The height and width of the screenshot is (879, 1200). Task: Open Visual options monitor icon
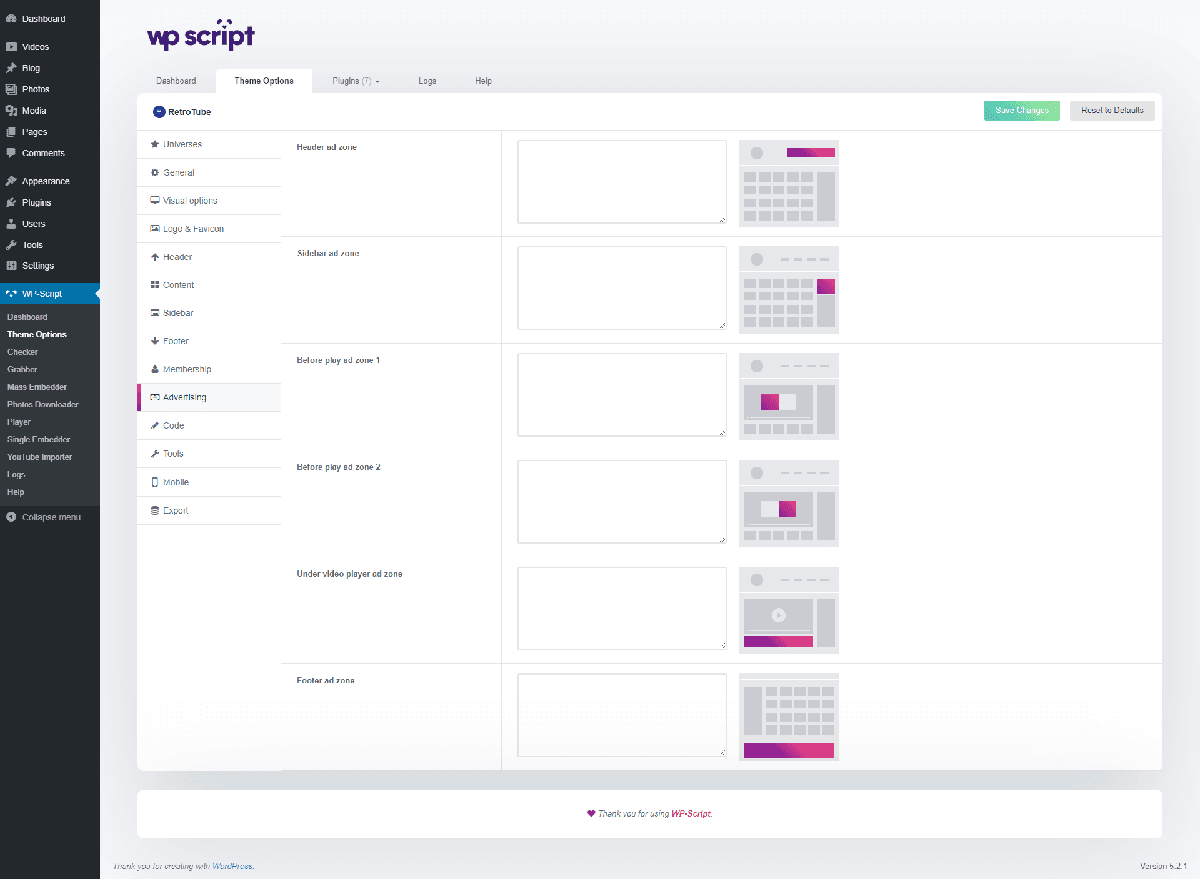pyautogui.click(x=155, y=200)
